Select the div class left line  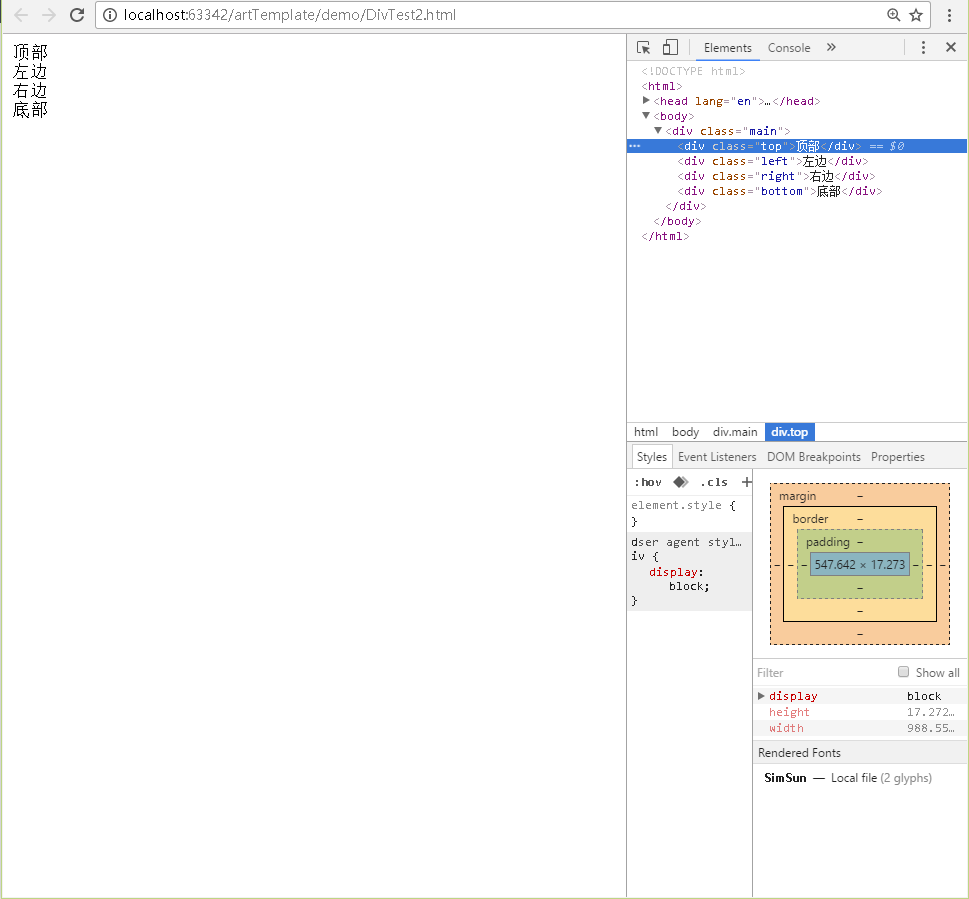772,161
